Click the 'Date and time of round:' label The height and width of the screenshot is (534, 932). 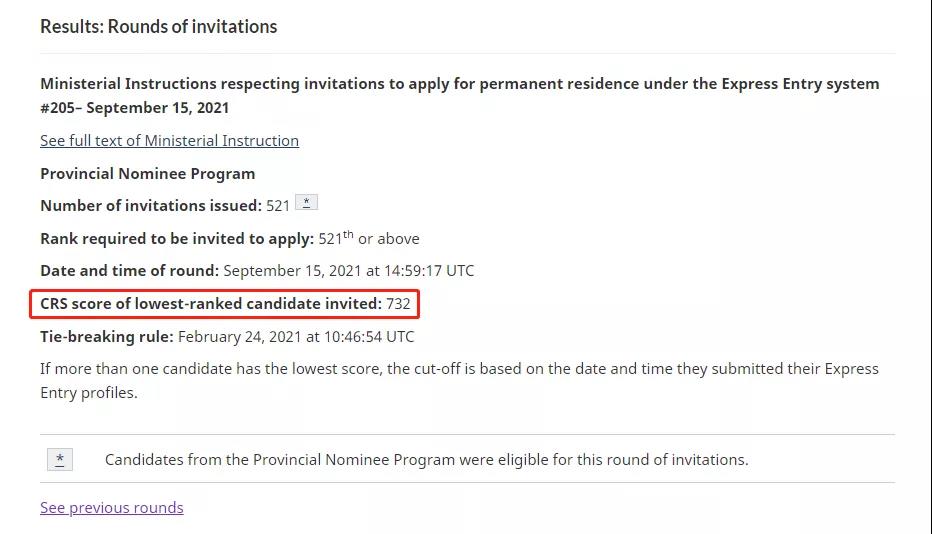130,271
